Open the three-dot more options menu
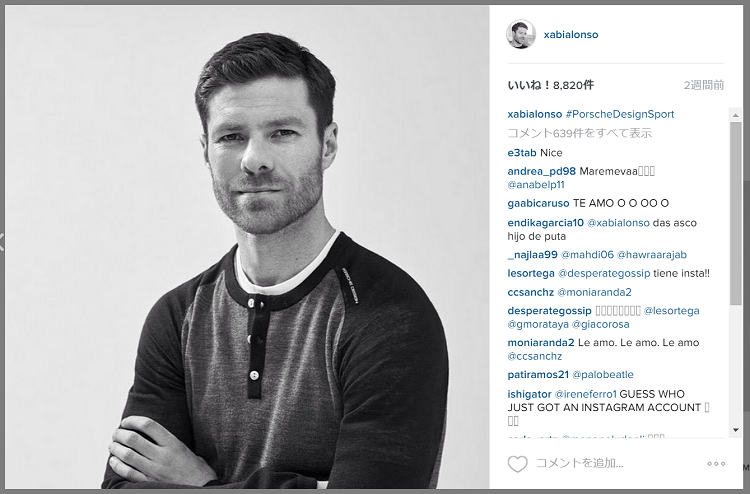 tap(716, 463)
